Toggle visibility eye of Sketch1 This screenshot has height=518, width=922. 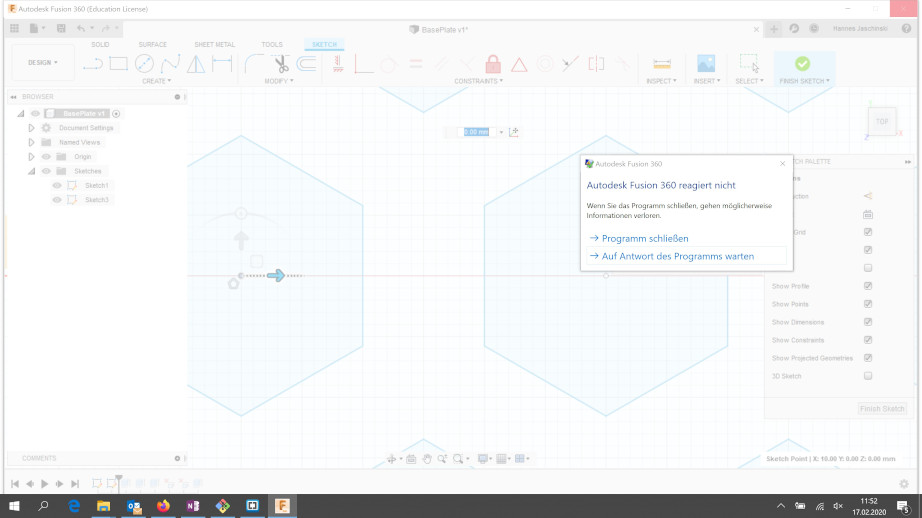point(57,185)
